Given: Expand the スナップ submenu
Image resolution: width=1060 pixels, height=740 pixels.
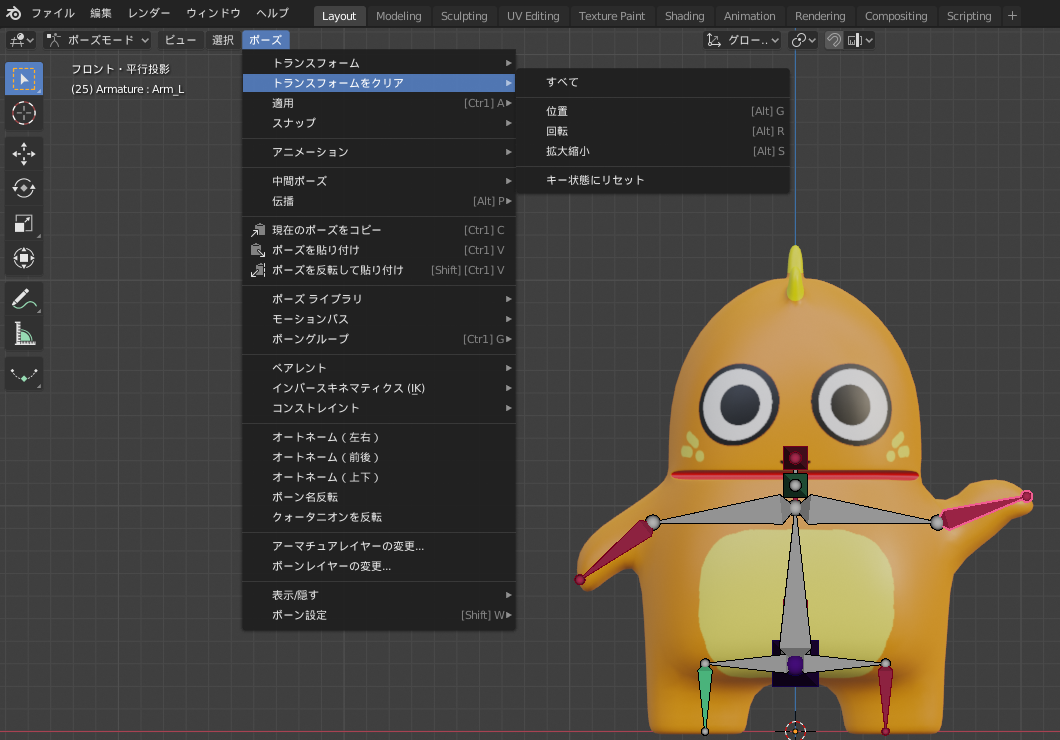Looking at the screenshot, I should (379, 123).
